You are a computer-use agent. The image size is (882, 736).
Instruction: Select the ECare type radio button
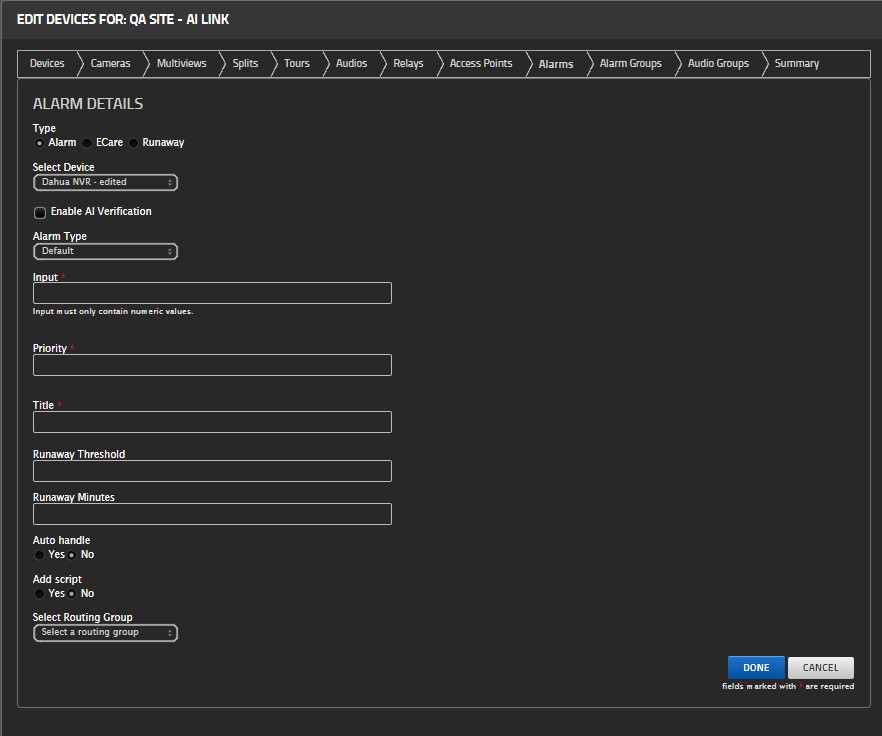click(x=88, y=143)
